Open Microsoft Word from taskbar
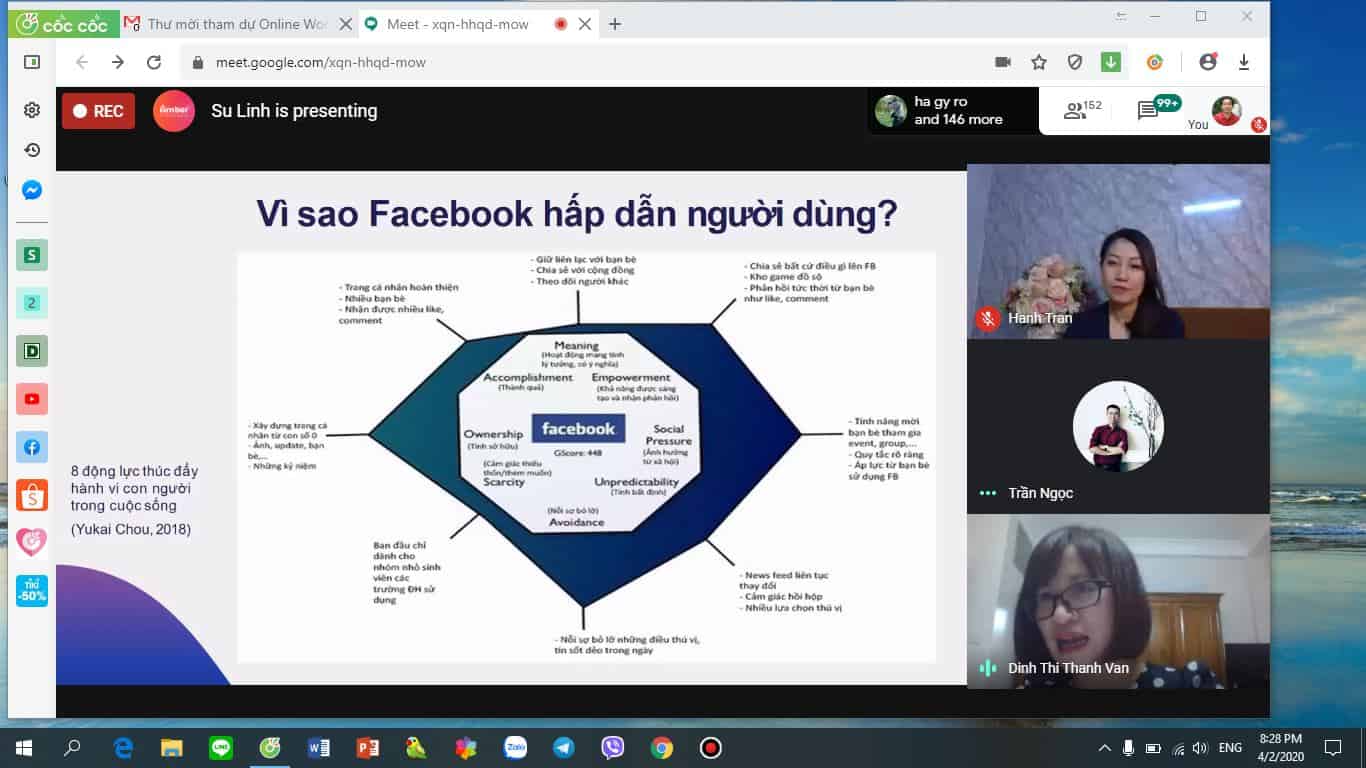This screenshot has width=1366, height=768. click(x=319, y=747)
